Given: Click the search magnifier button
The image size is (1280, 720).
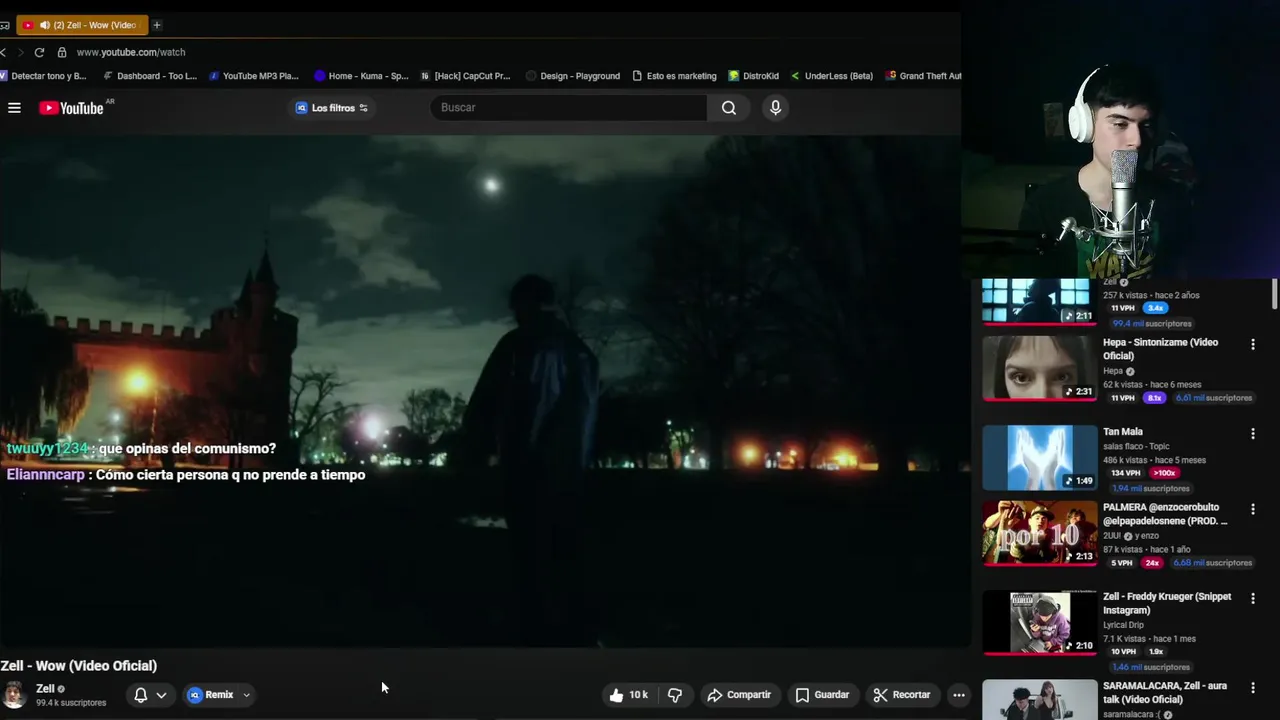Looking at the screenshot, I should pyautogui.click(x=729, y=108).
